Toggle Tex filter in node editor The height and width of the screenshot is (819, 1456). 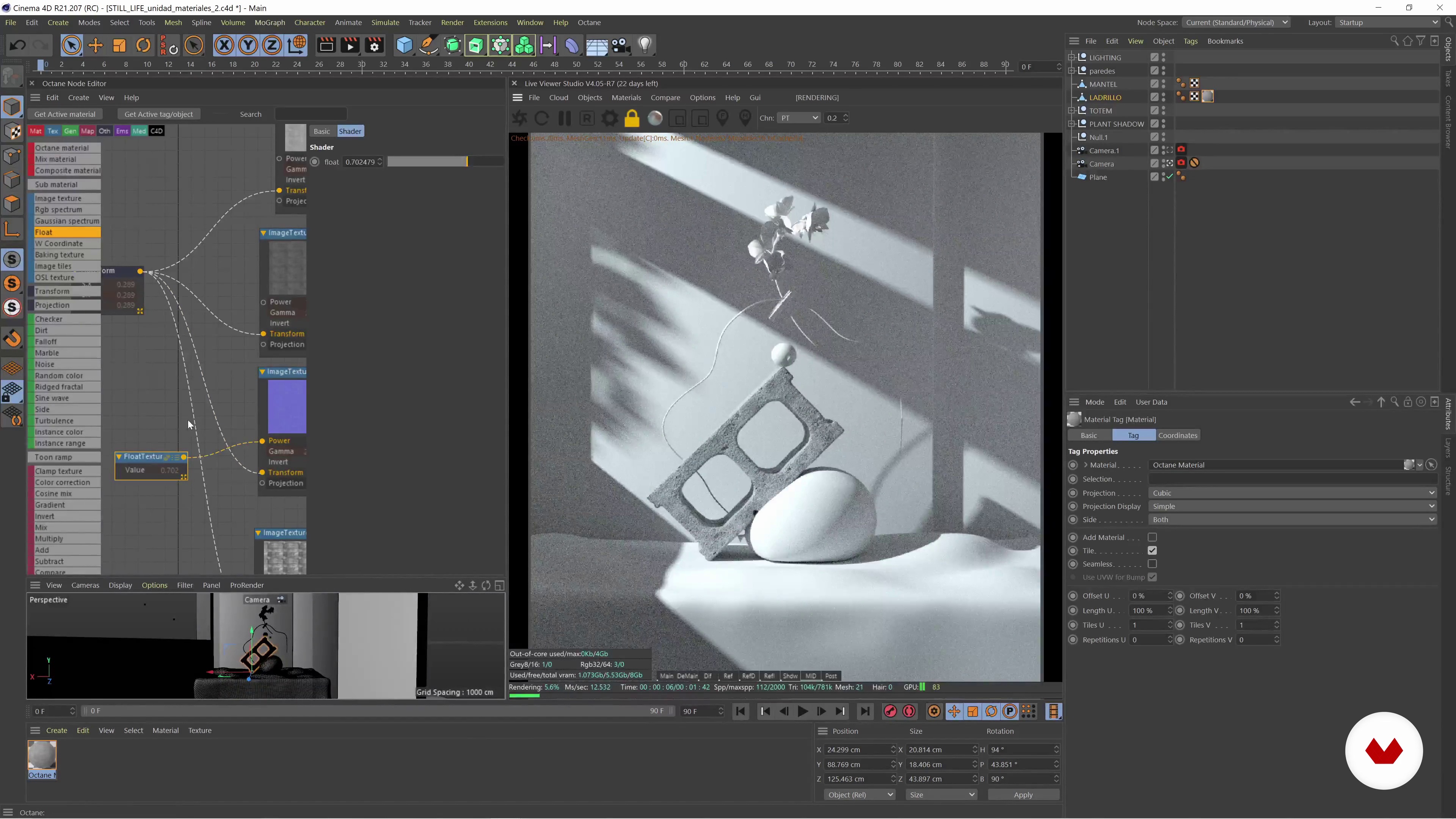pos(53,131)
